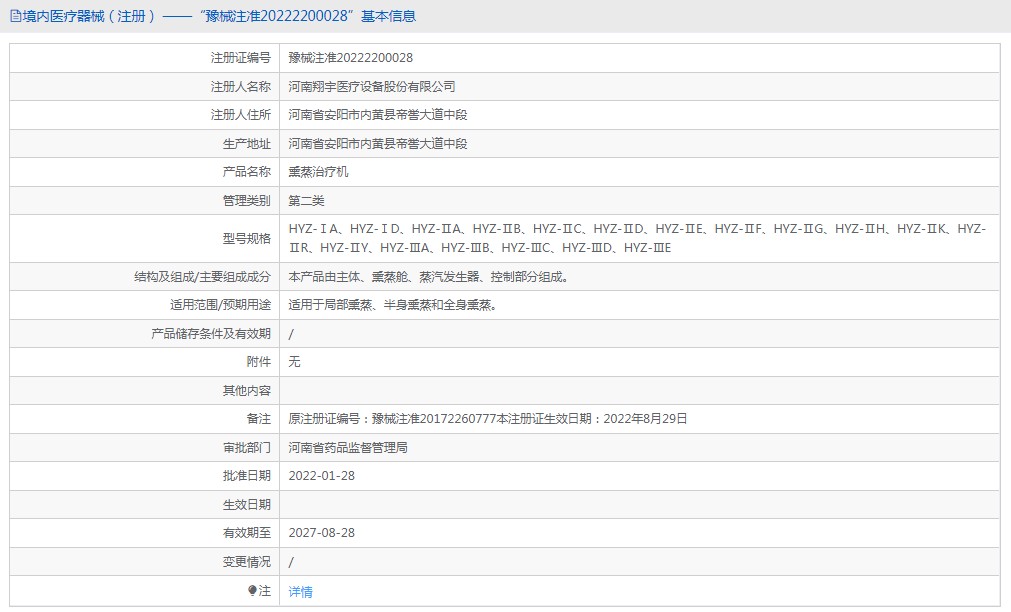Screen dimensions: 1011x612
Task: Open the 详情 link
Action: pos(300,591)
